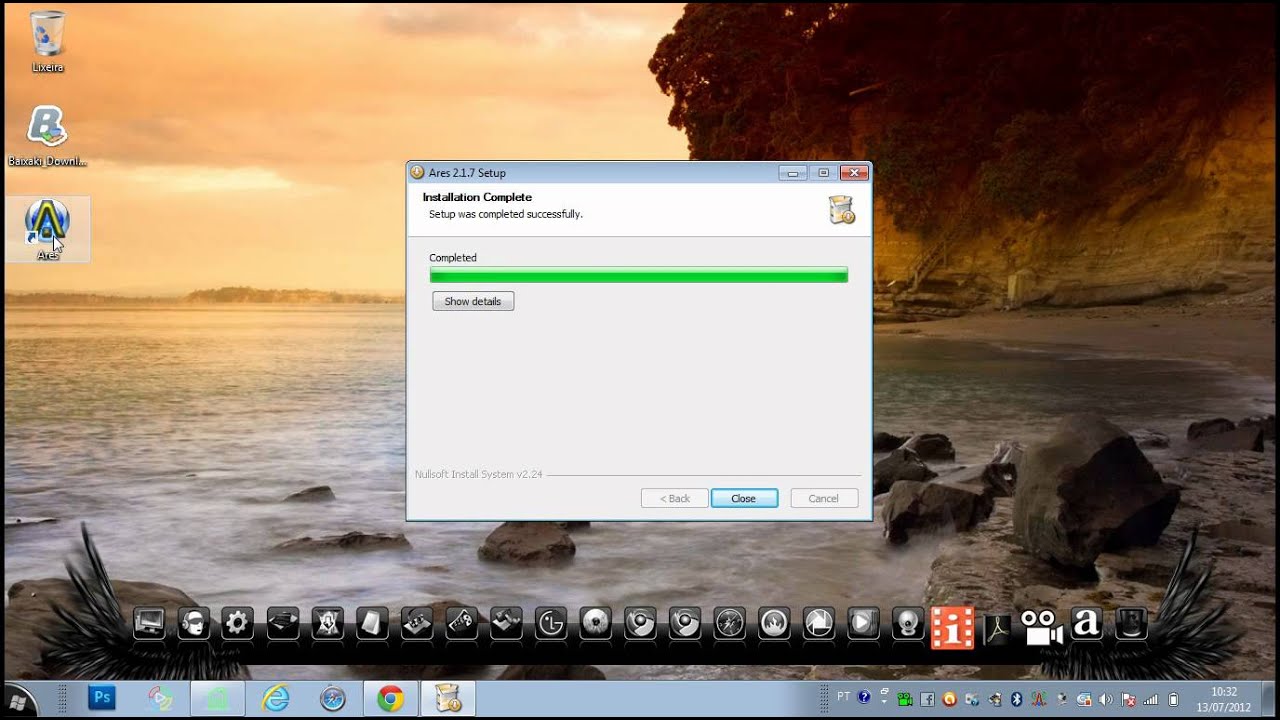Open the Amazon 'a' icon in the dock
The width and height of the screenshot is (1280, 720).
coord(1086,624)
